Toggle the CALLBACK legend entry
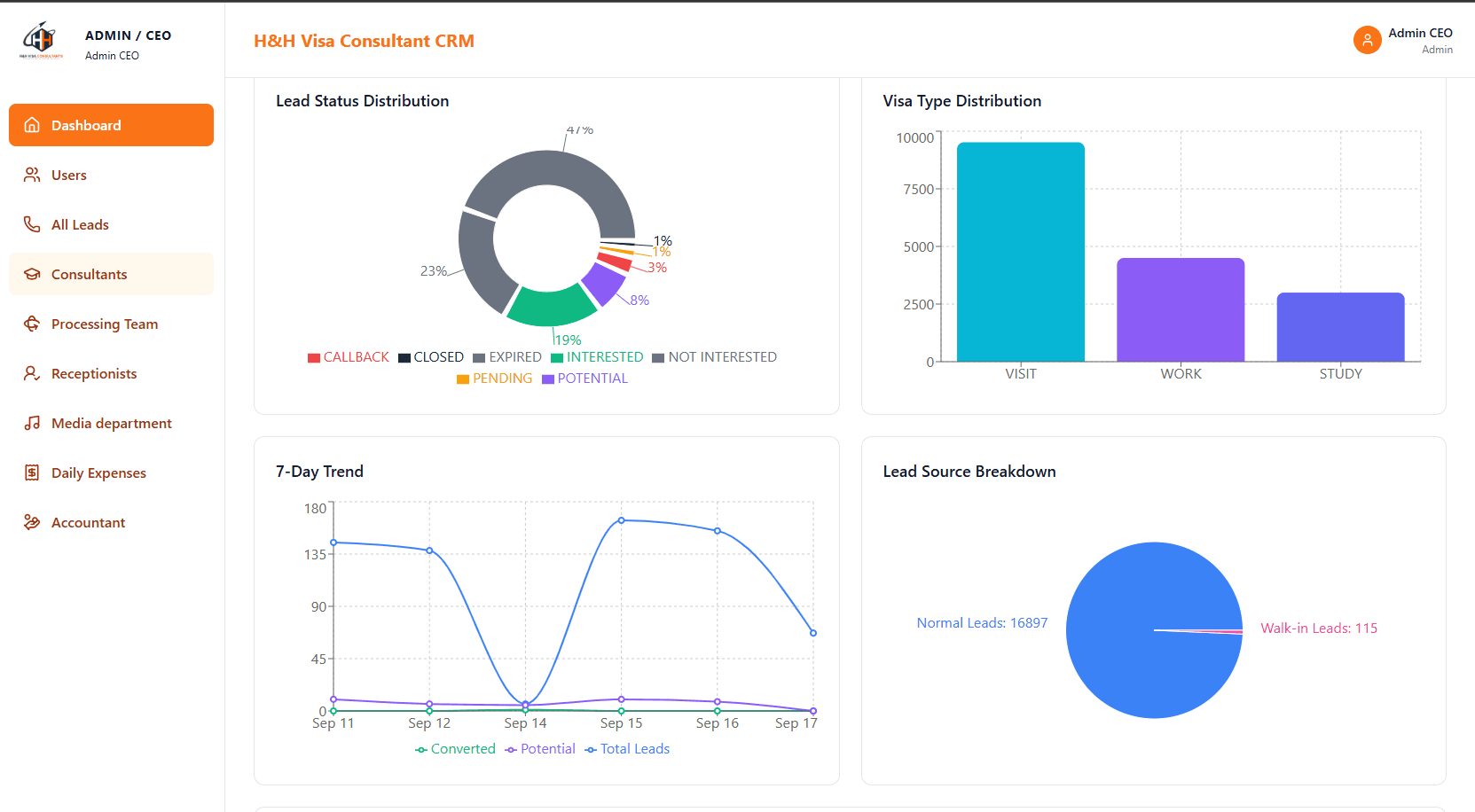 (x=348, y=357)
